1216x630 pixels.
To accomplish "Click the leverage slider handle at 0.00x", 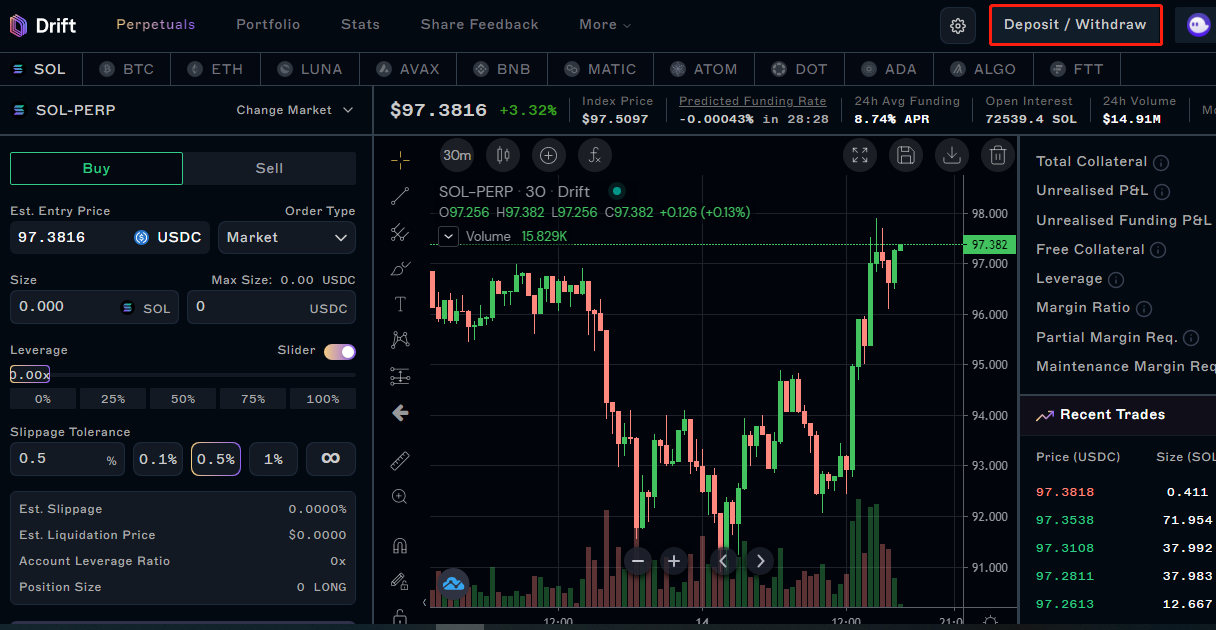I will (30, 375).
